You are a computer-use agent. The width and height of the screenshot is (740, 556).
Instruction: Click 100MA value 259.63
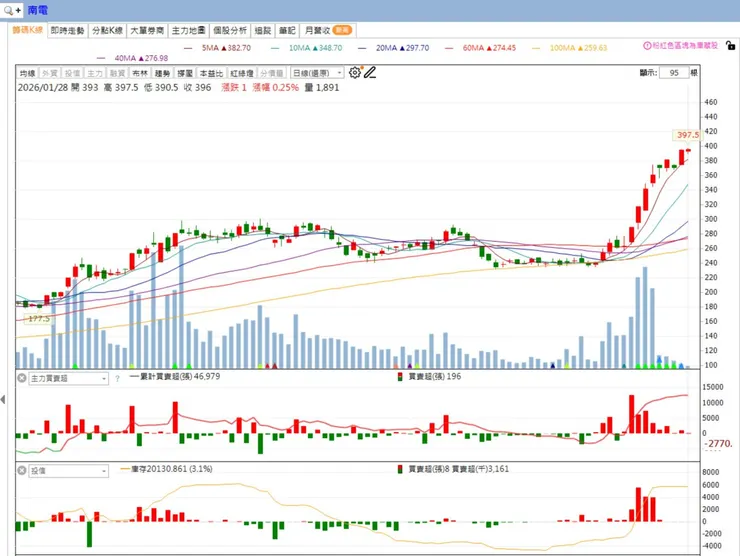[x=595, y=48]
